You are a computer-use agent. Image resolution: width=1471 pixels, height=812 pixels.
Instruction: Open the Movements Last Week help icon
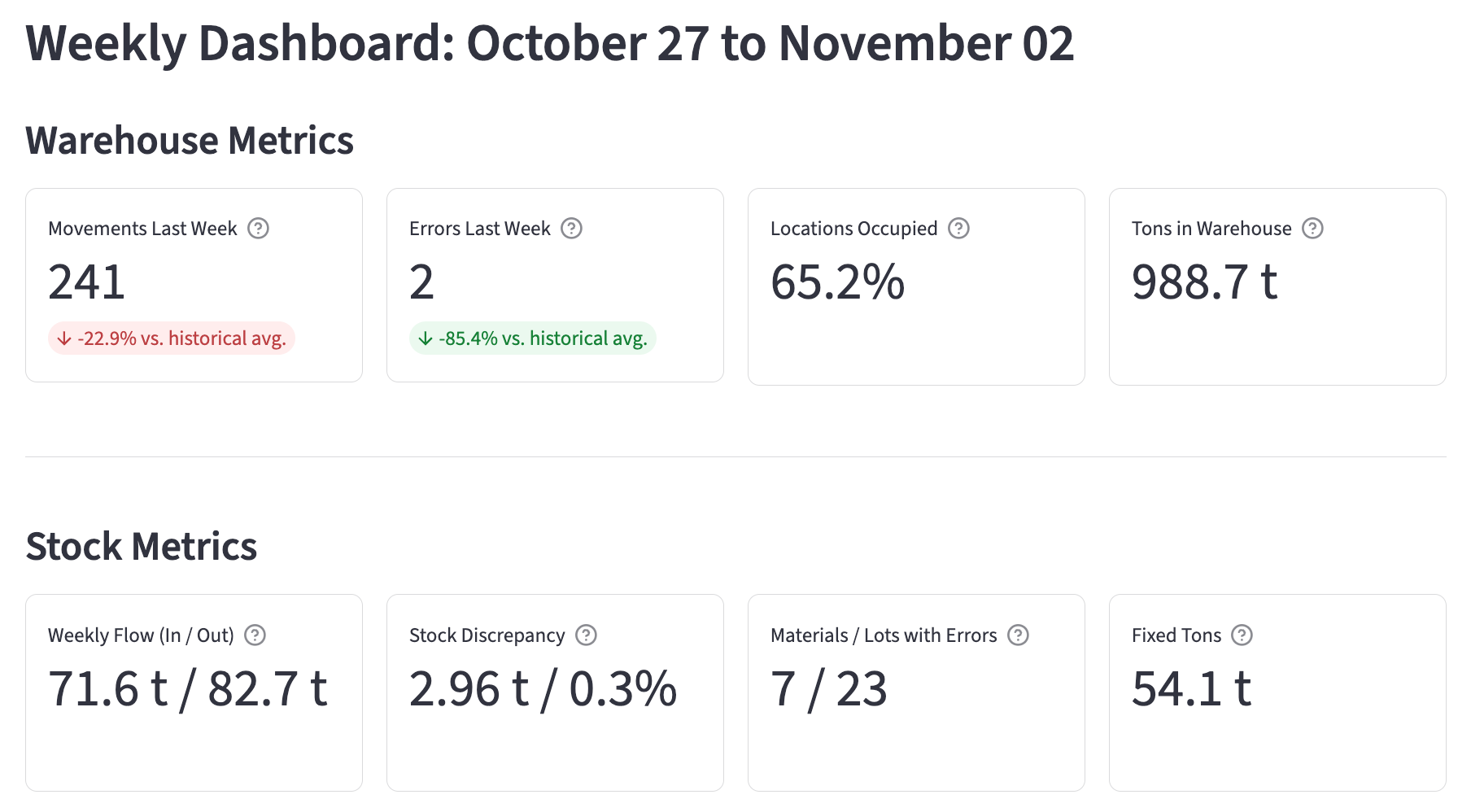pos(258,229)
